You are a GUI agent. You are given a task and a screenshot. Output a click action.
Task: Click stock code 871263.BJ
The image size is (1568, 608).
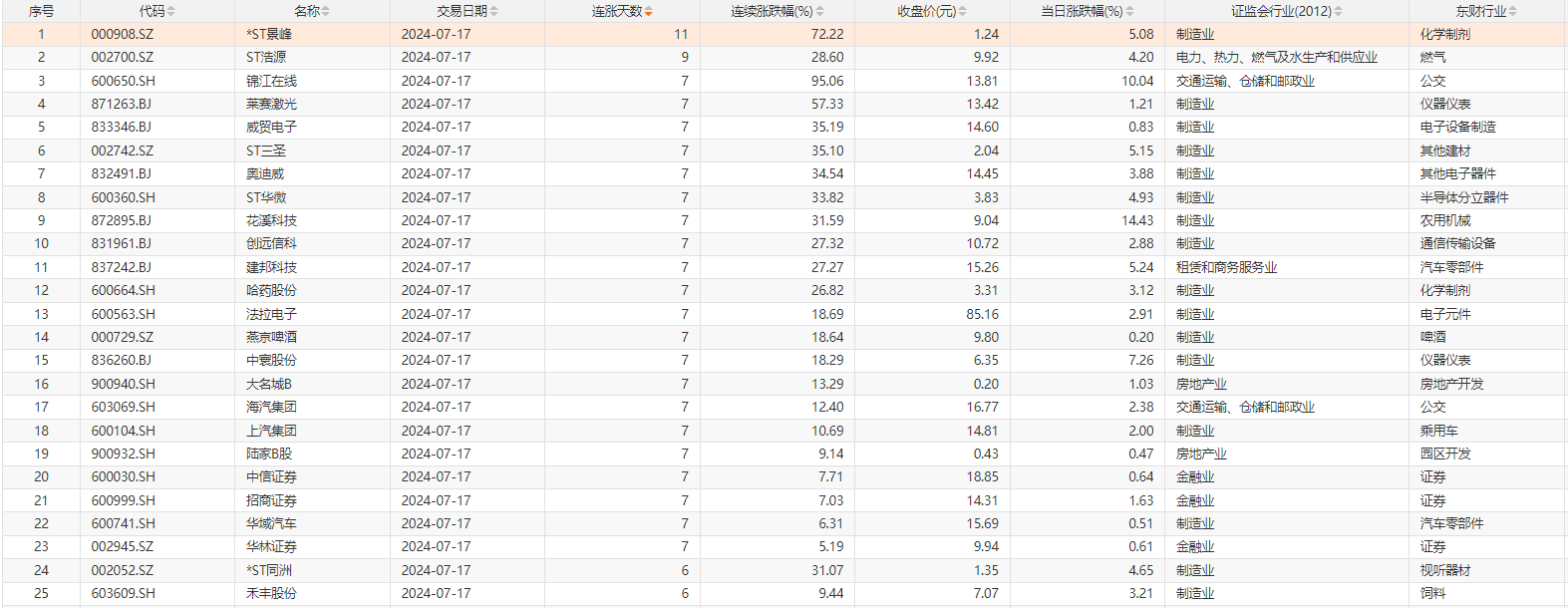pos(122,104)
